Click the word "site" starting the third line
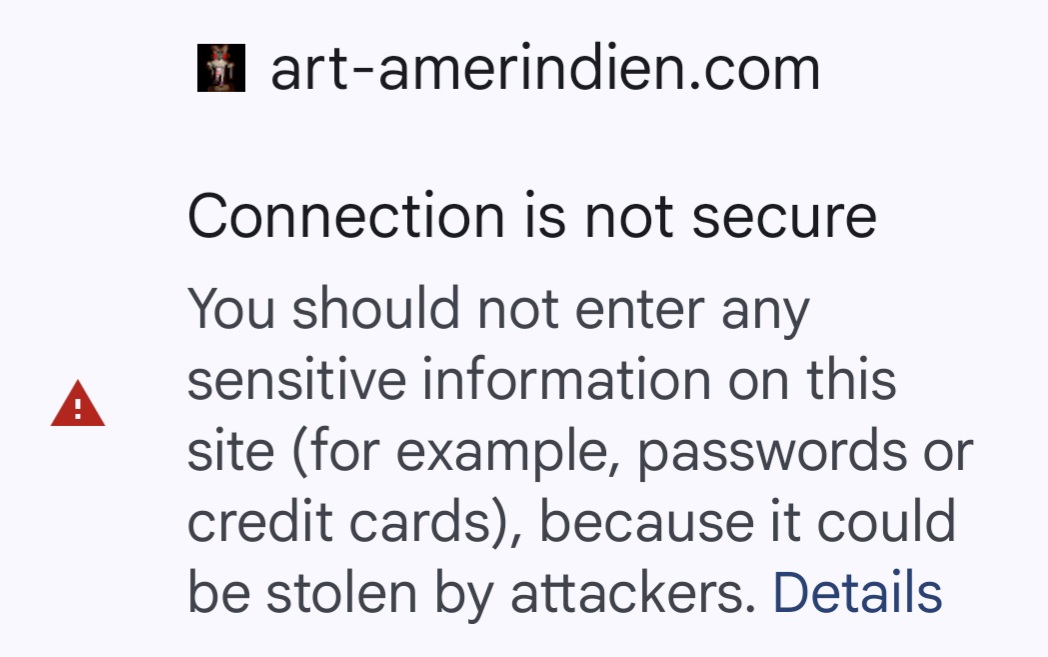The image size is (1048, 657). click(x=222, y=452)
